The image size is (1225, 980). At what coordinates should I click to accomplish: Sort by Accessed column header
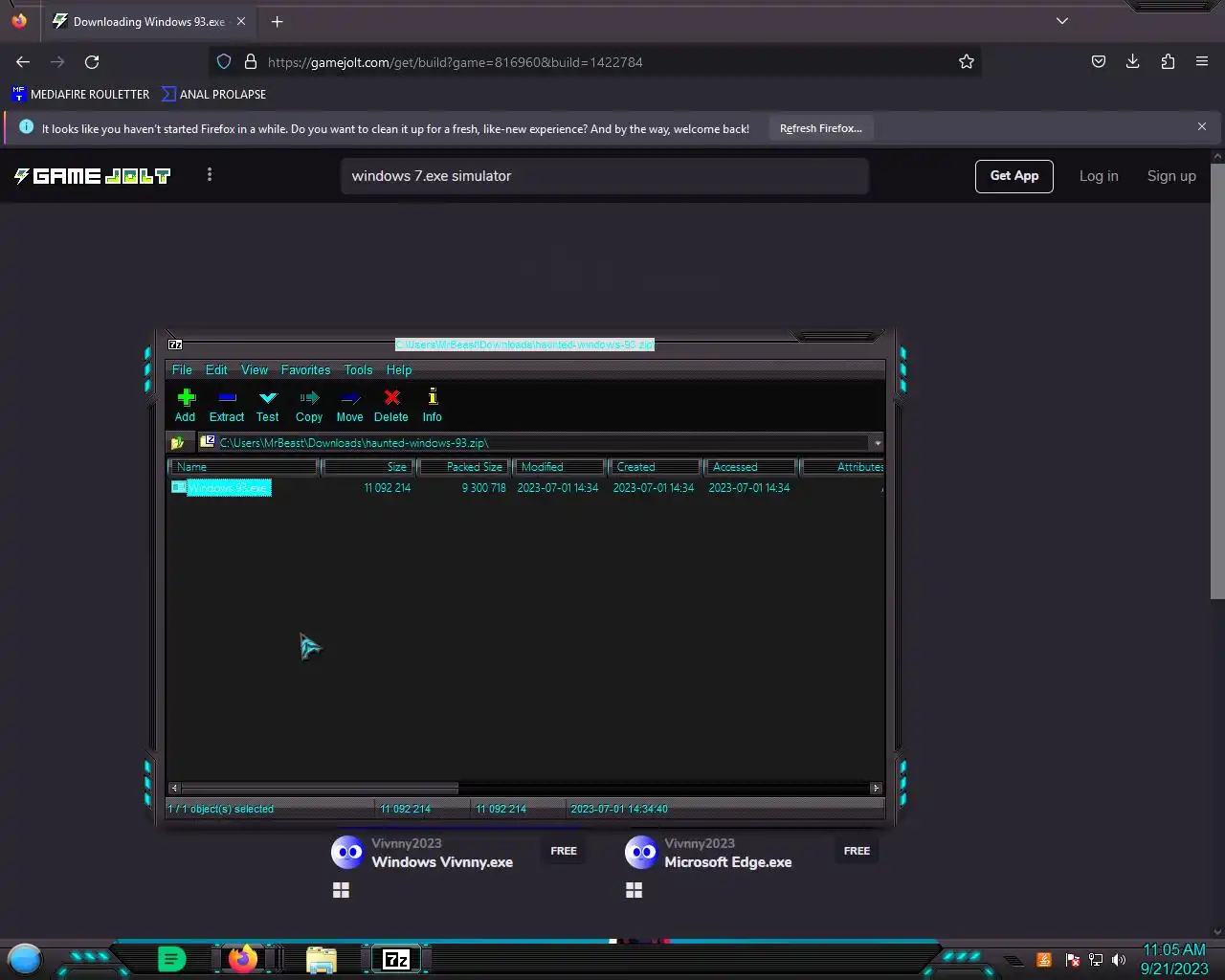point(751,467)
